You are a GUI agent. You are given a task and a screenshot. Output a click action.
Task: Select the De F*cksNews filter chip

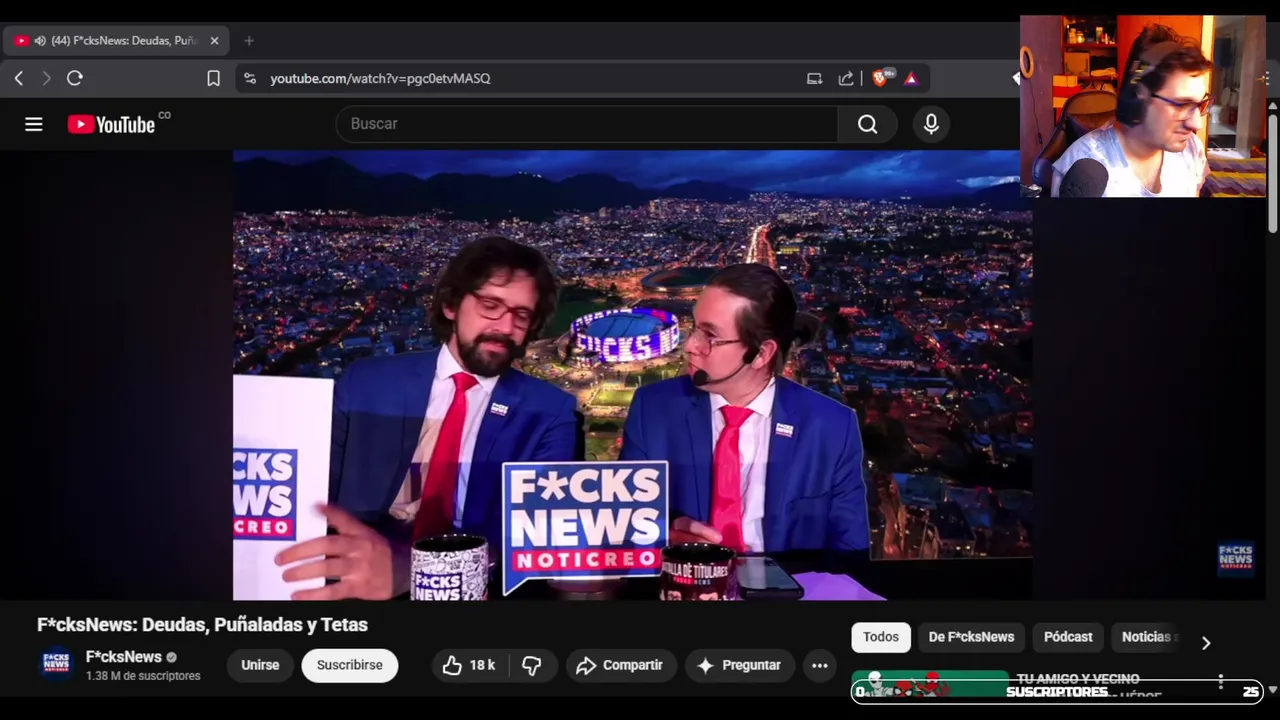(971, 637)
